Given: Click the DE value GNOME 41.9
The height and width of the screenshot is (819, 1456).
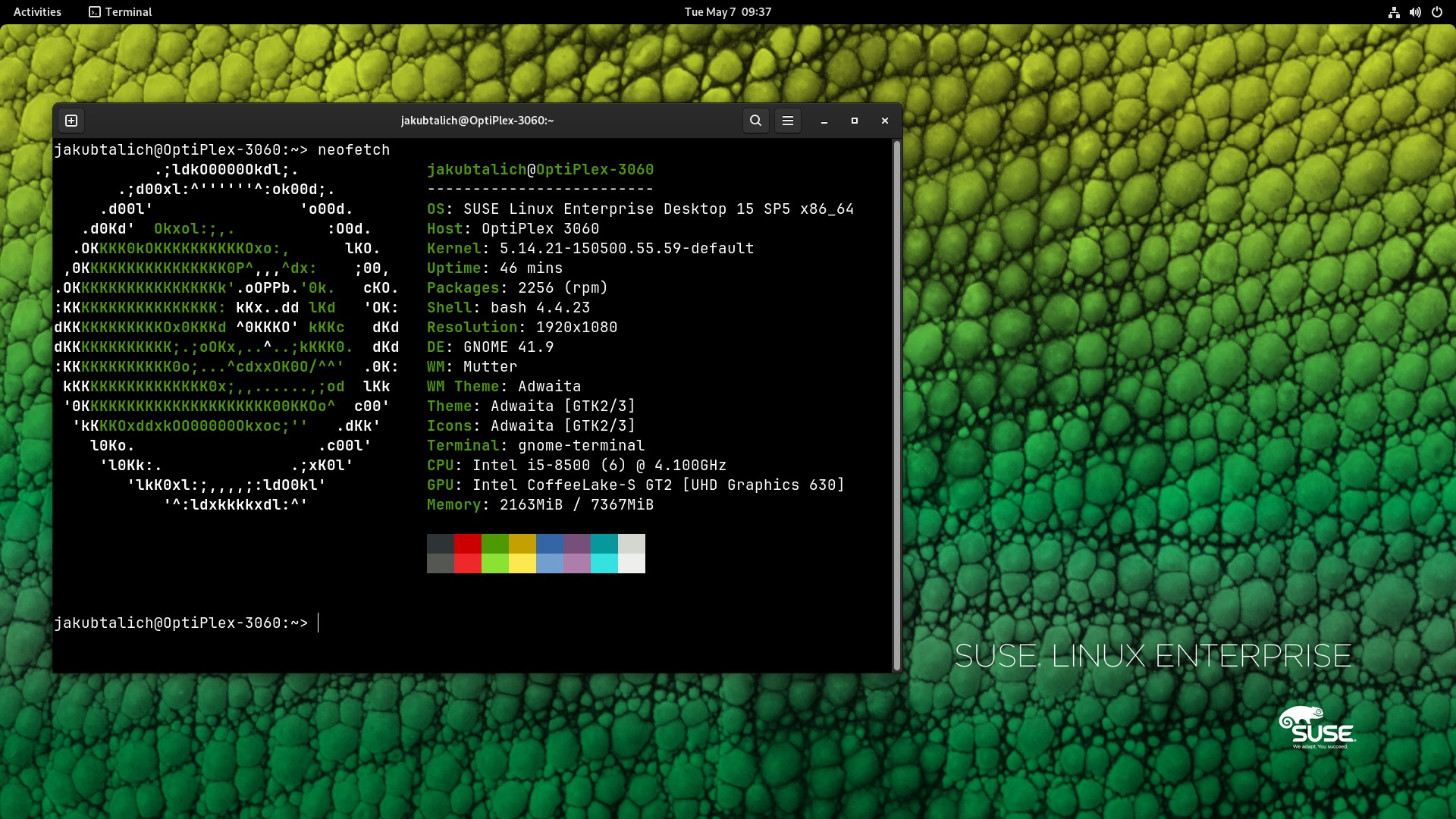Looking at the screenshot, I should click(509, 347).
